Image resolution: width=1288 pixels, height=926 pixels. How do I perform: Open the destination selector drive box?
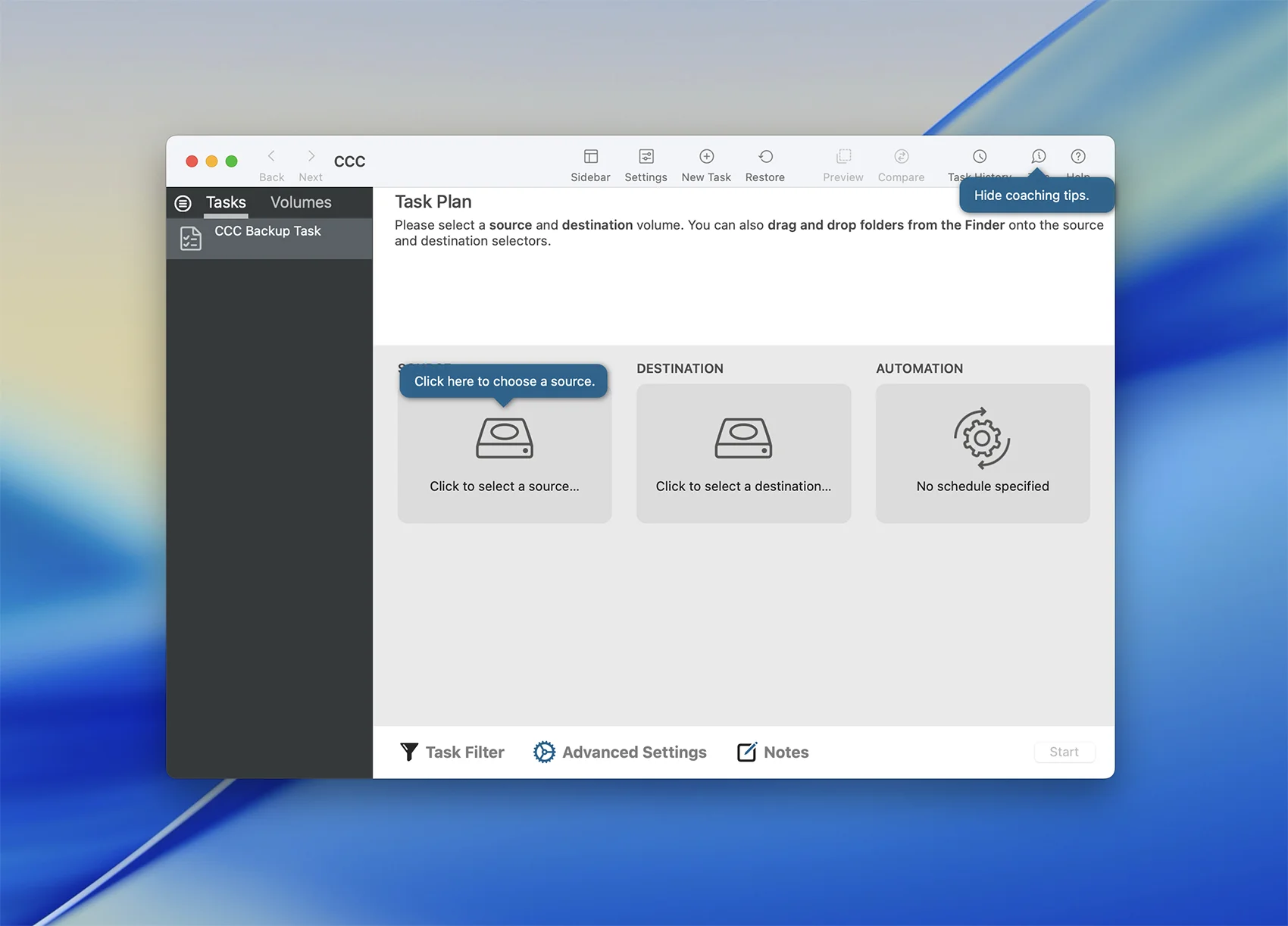[743, 453]
